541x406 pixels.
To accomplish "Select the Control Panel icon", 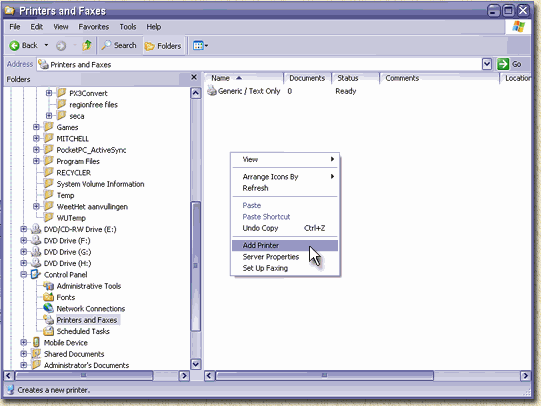I will (x=36, y=274).
